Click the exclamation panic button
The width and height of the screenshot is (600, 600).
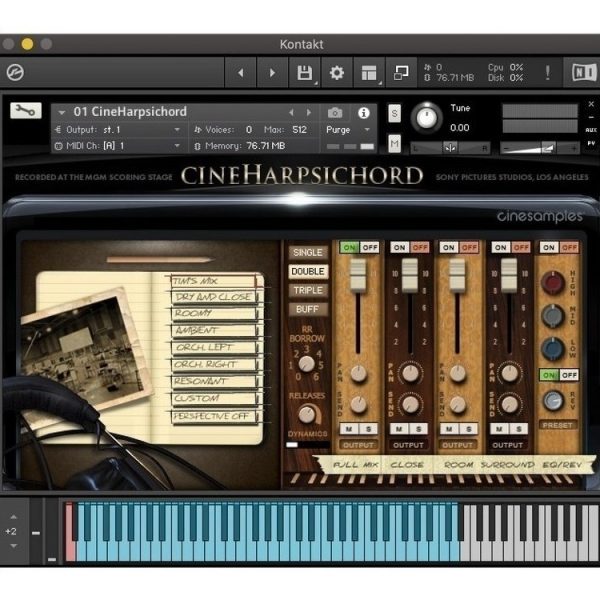(x=548, y=72)
